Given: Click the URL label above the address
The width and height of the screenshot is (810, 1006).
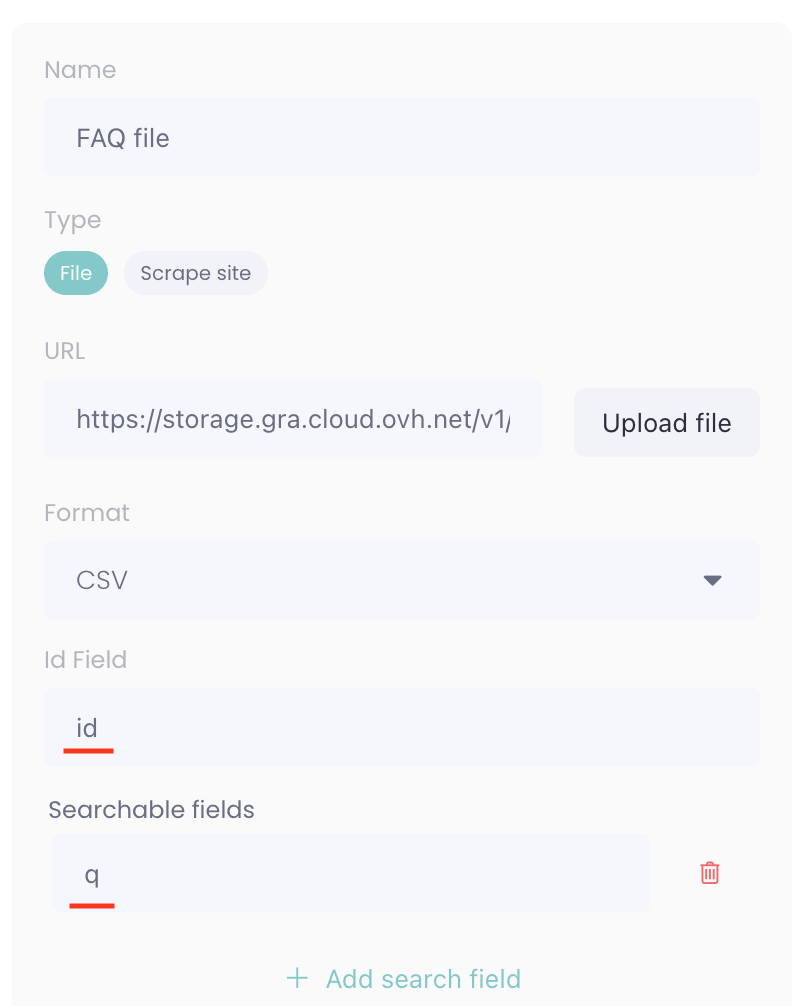Looking at the screenshot, I should (x=65, y=351).
